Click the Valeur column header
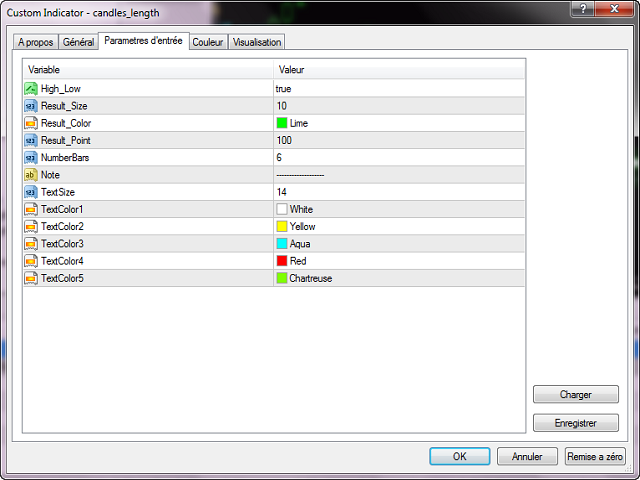Viewport: 640px width, 480px height. (x=399, y=69)
